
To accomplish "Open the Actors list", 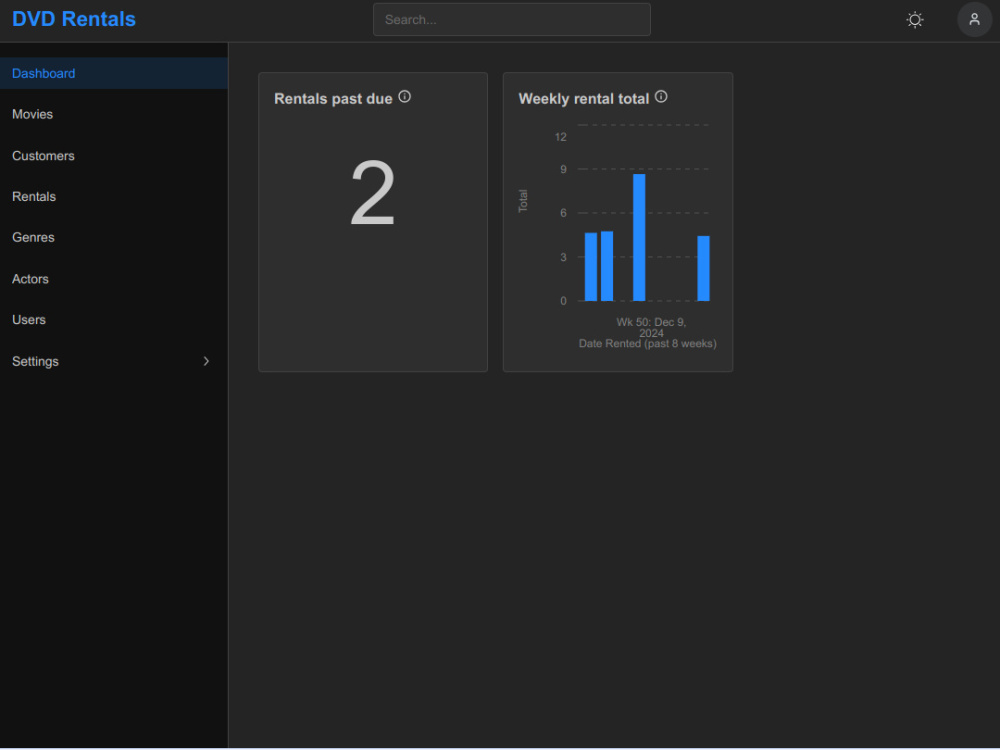I will point(114,279).
